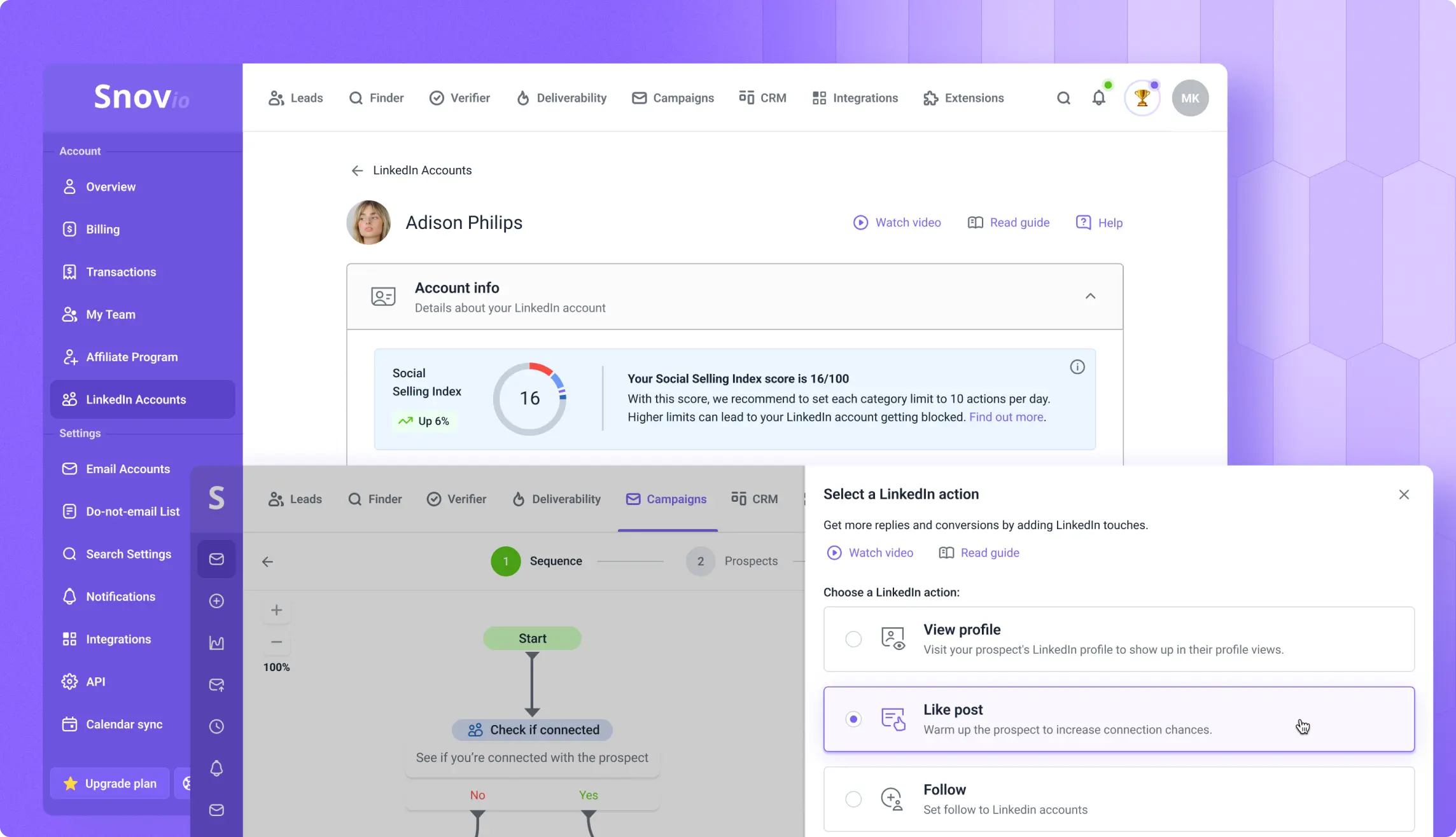
Task: Click Read guide in LinkedIn action panel
Action: (x=979, y=553)
